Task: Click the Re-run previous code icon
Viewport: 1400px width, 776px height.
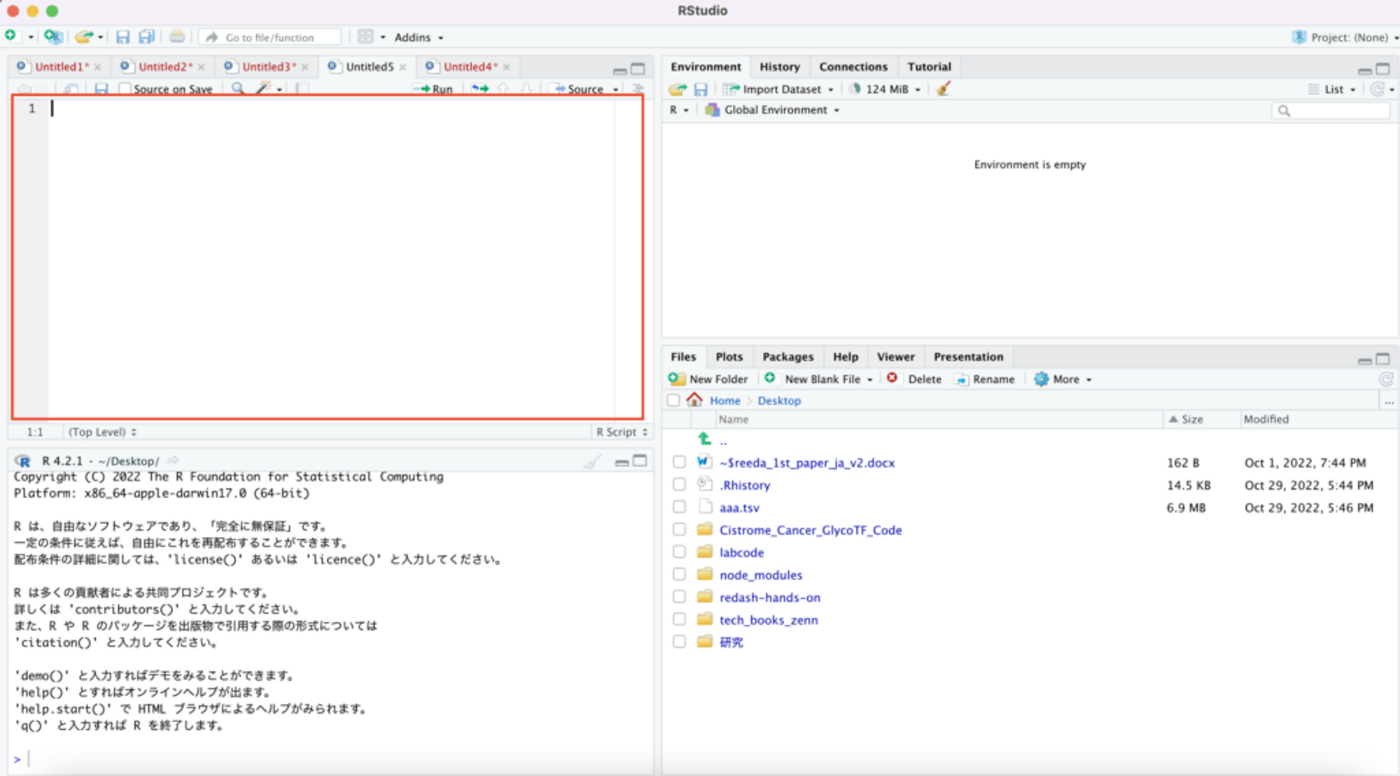Action: [480, 89]
